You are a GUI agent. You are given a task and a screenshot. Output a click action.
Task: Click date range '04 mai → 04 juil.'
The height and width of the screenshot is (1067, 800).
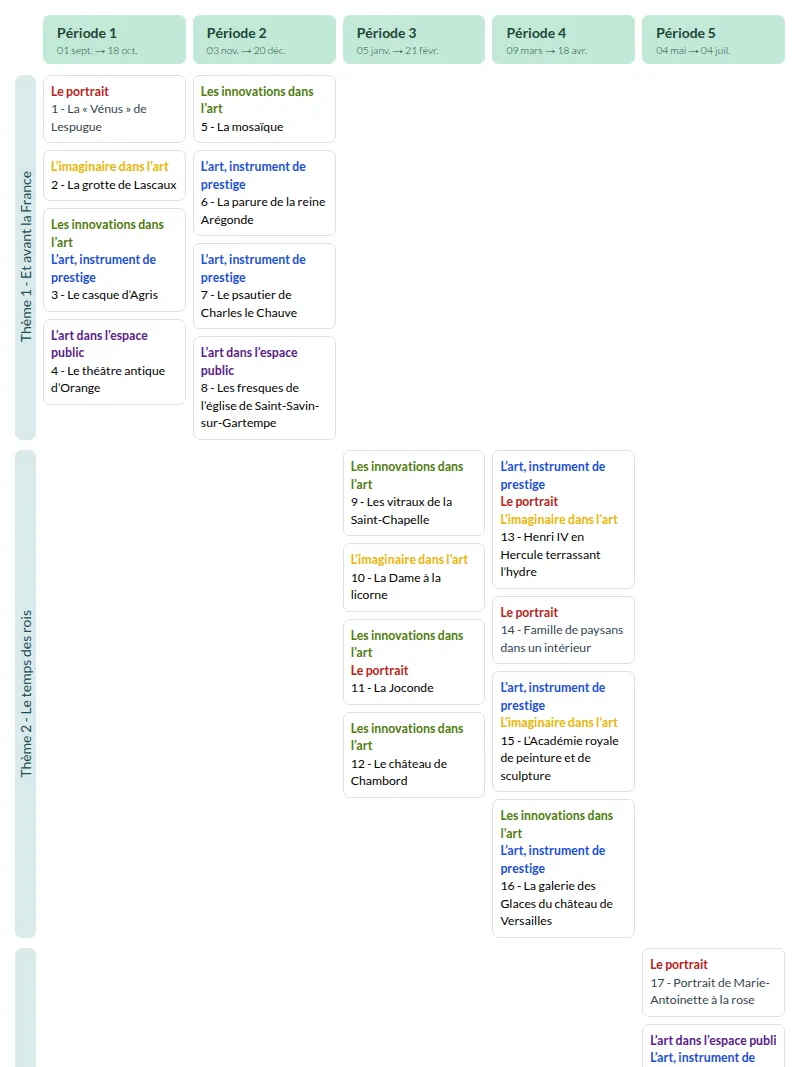(693, 50)
